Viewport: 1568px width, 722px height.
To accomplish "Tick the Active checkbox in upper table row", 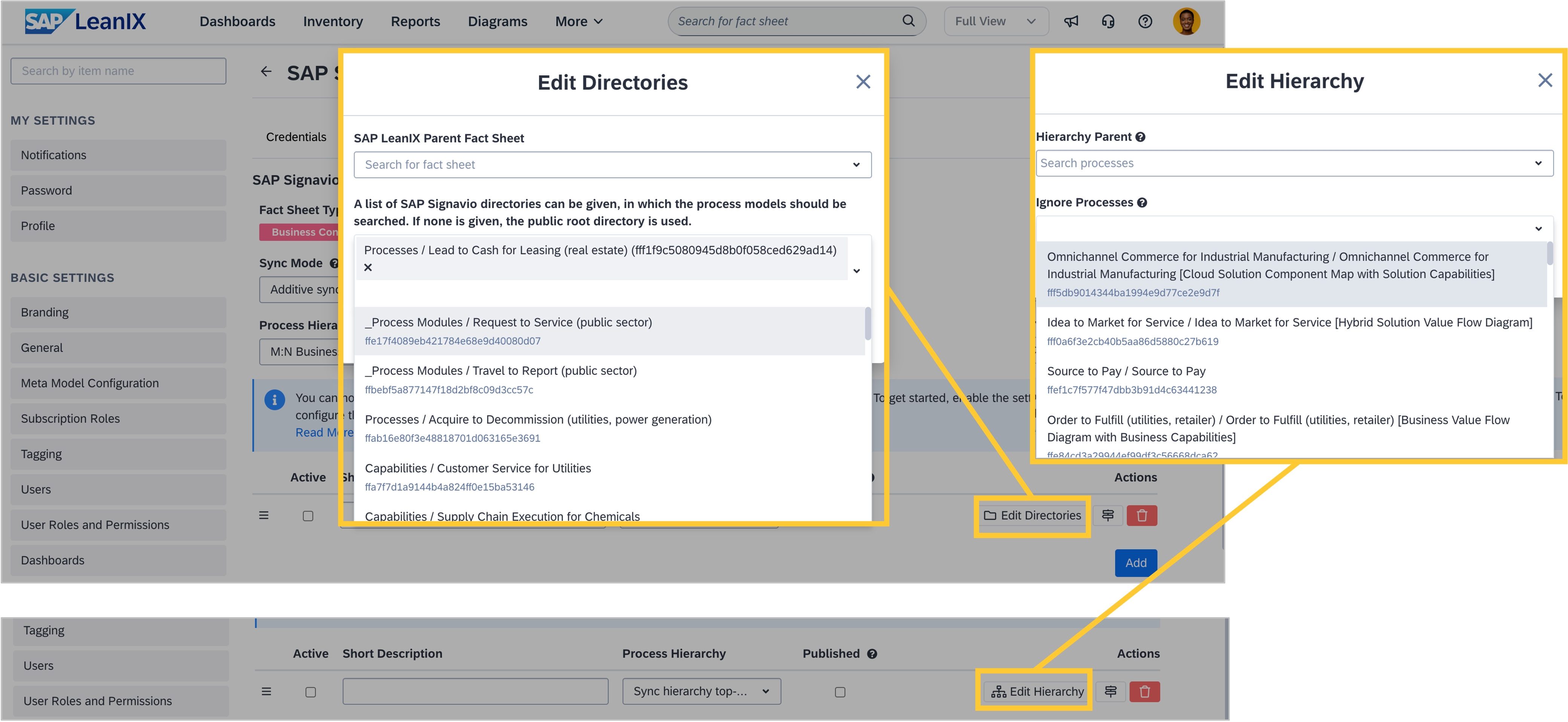I will pos(308,516).
